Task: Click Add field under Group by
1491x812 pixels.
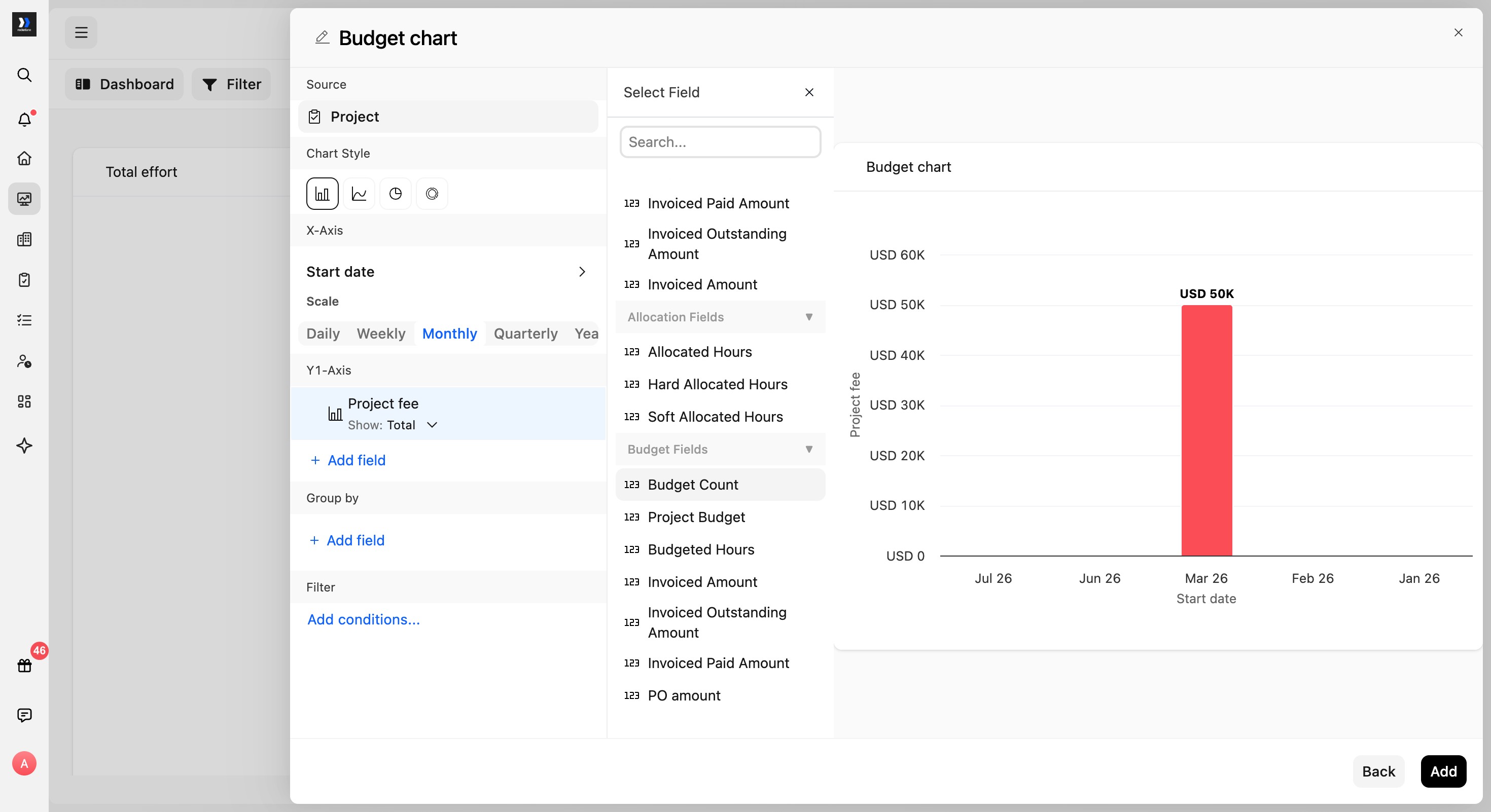Action: click(x=347, y=540)
